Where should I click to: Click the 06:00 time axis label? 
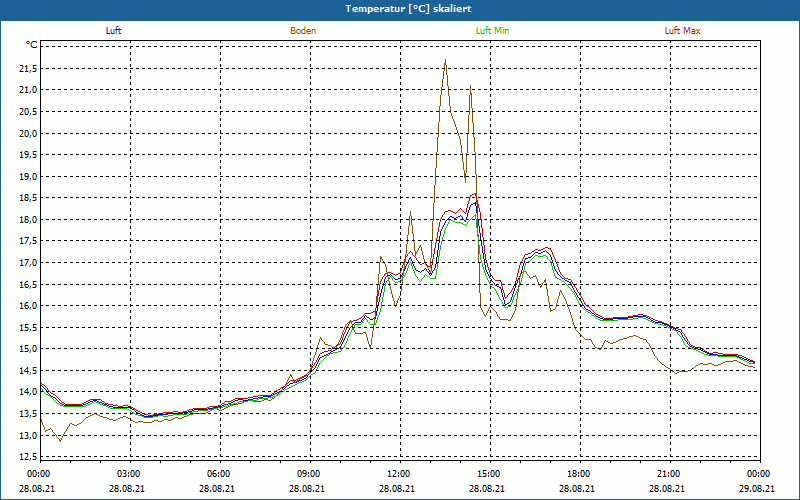220,474
